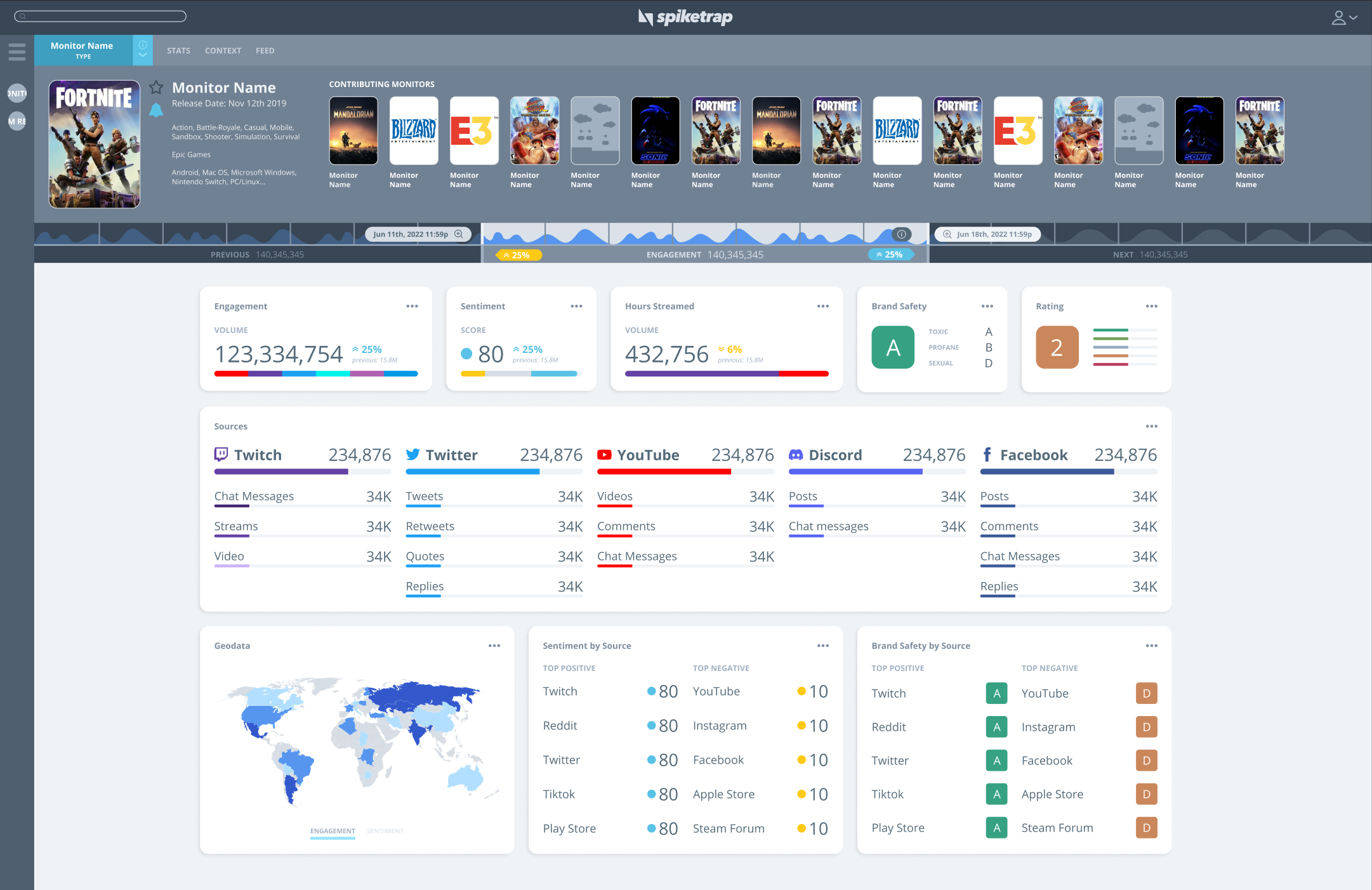Click the Engagement volume color bar
This screenshot has width=1372, height=890.
tap(315, 374)
